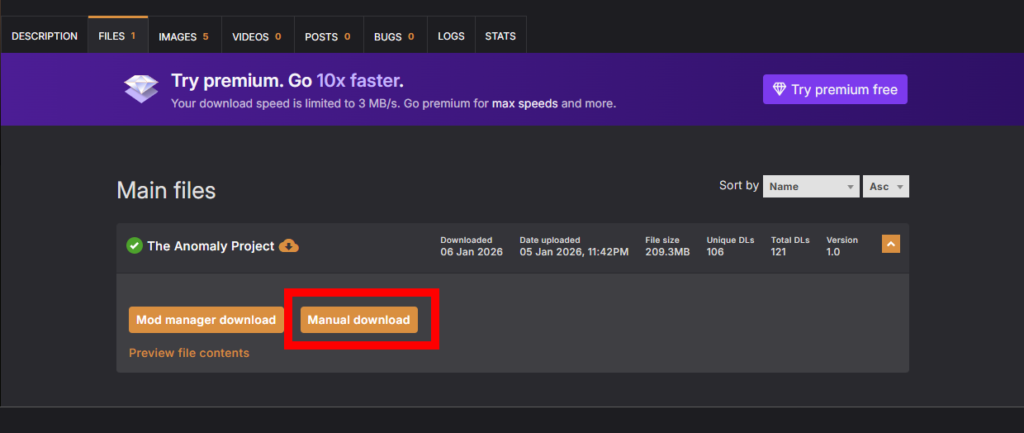Click the premium diamond icon in banner
Viewport: 1024px width, 433px height.
coord(141,90)
